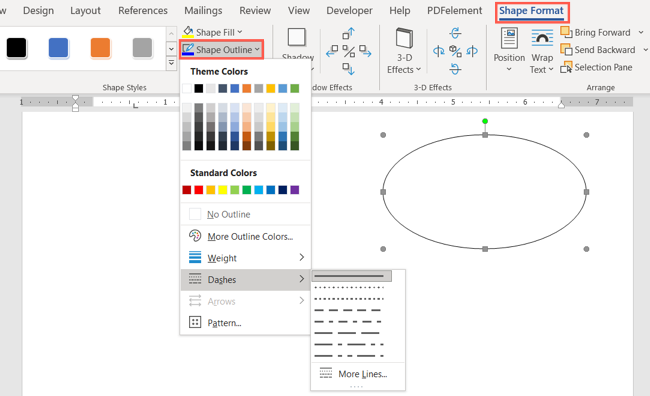Open the Help tab
The image size is (650, 396).
400,10
